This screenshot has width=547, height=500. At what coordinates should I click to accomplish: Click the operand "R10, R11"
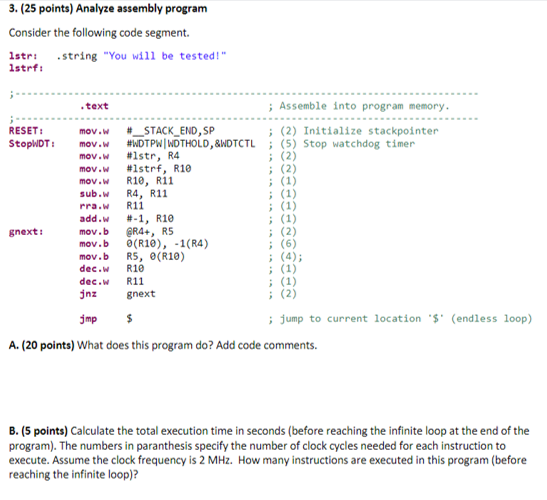(x=150, y=181)
